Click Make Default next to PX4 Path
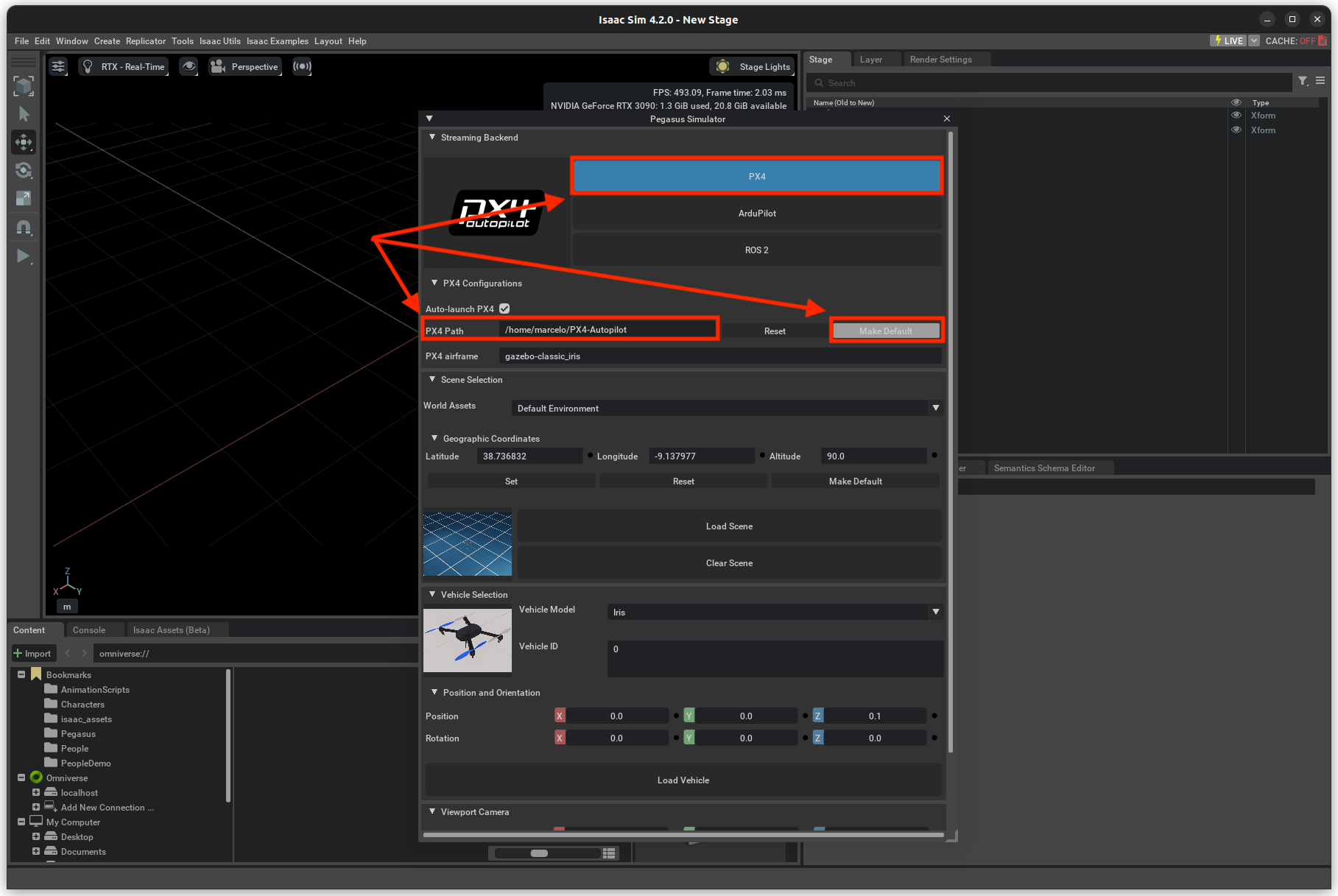Screen dimensions: 1338x896 [x=886, y=331]
